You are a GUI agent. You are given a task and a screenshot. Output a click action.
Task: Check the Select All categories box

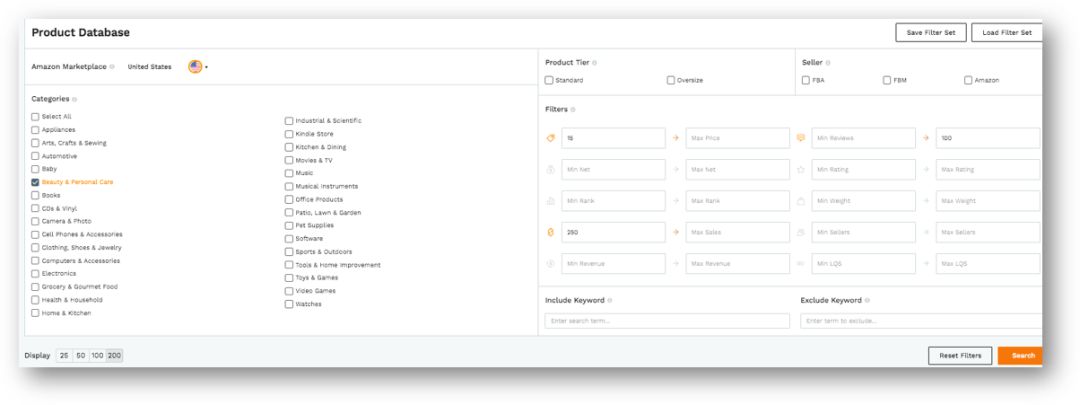(35, 116)
